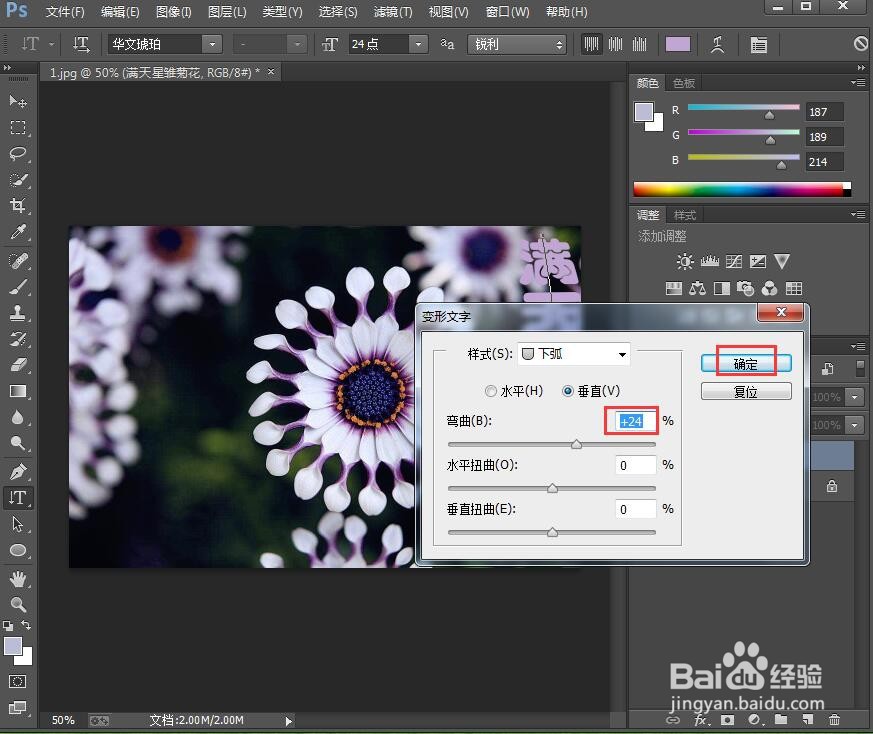Select the Vertical Type tool
The height and width of the screenshot is (734, 873).
(18, 497)
